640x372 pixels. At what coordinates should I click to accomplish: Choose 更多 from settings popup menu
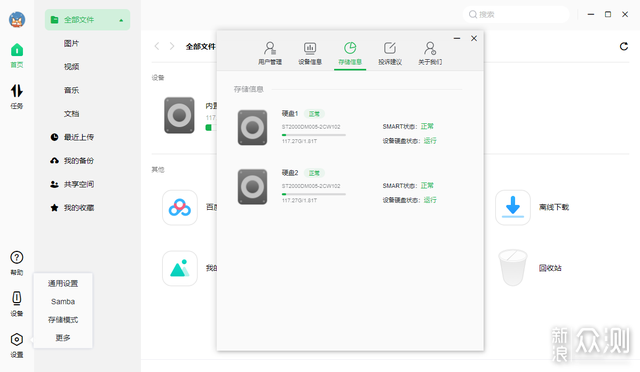(63, 338)
